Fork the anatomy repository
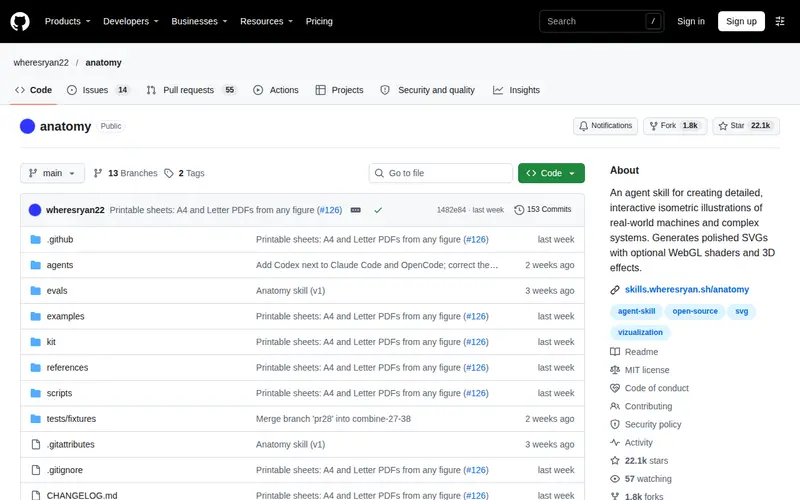The width and height of the screenshot is (800, 500). (x=675, y=126)
